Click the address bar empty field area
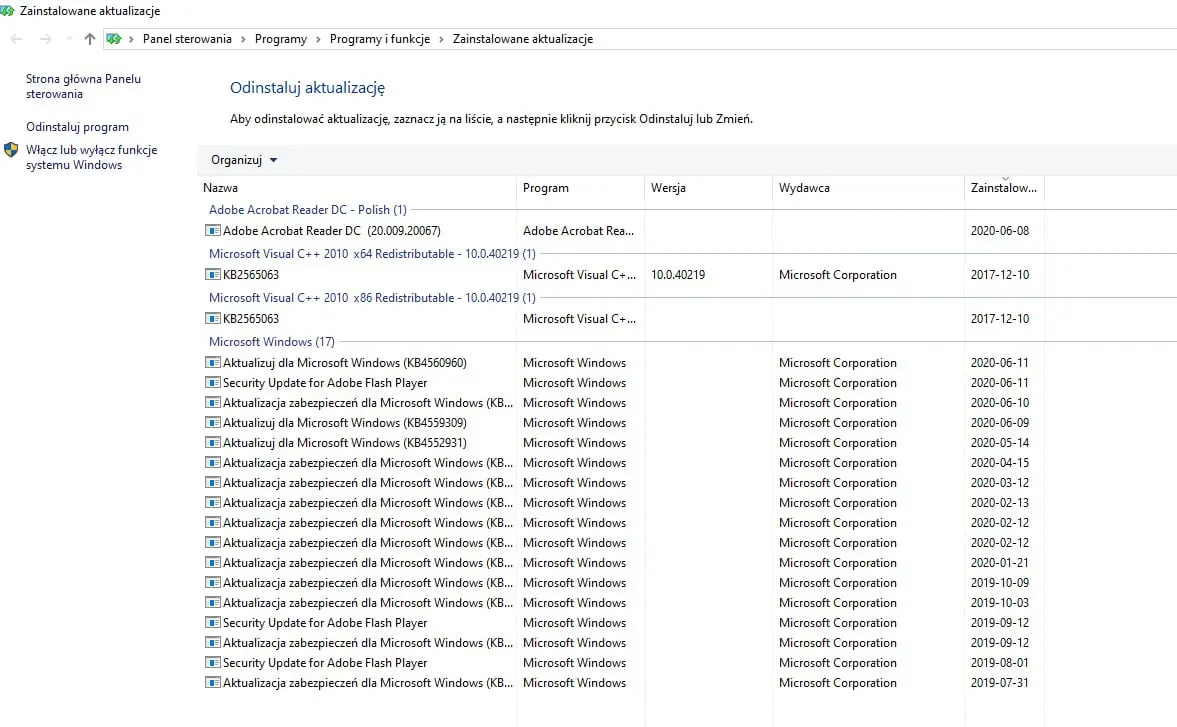 [x=886, y=39]
